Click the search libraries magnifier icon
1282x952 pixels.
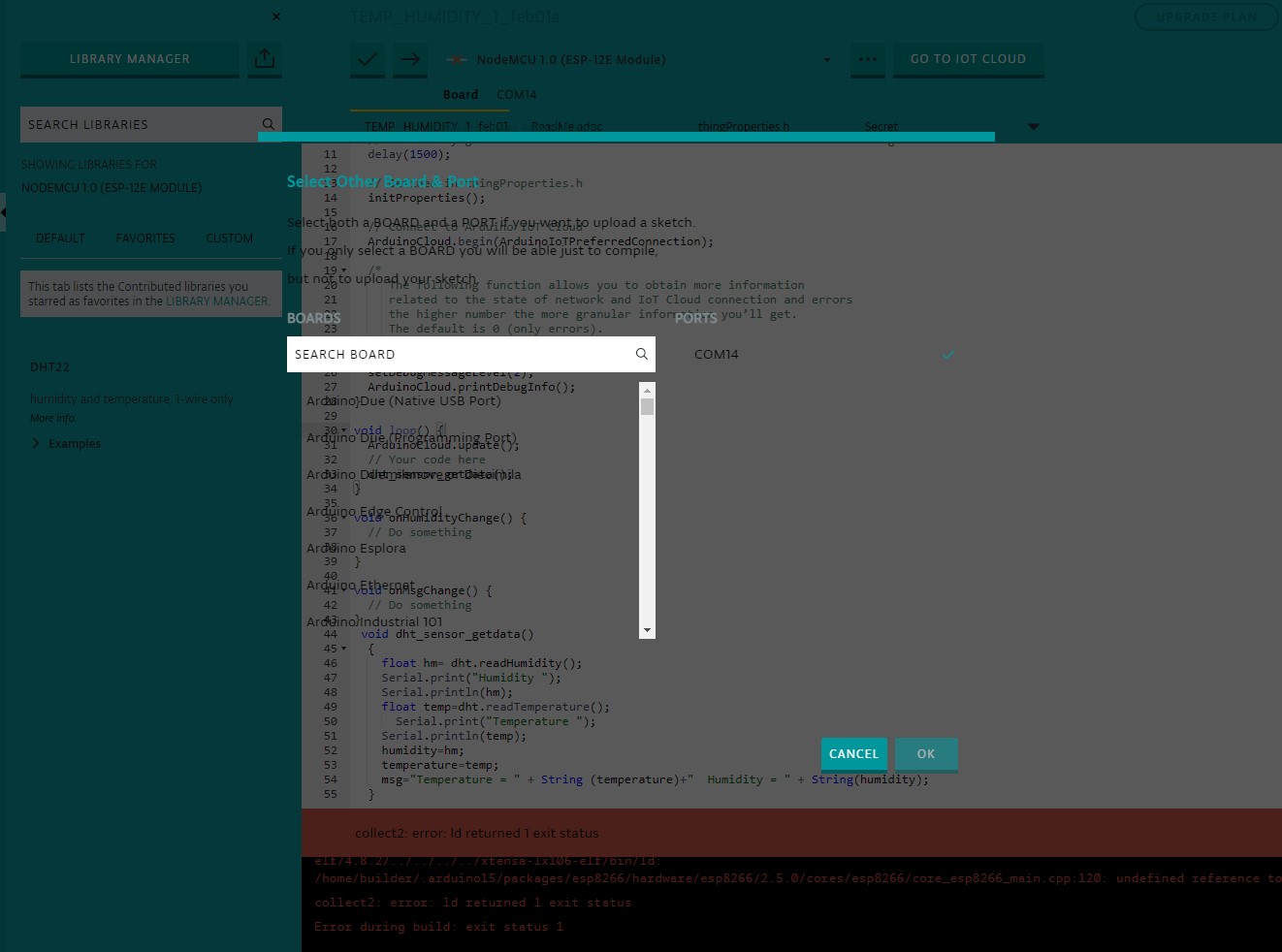[x=269, y=124]
